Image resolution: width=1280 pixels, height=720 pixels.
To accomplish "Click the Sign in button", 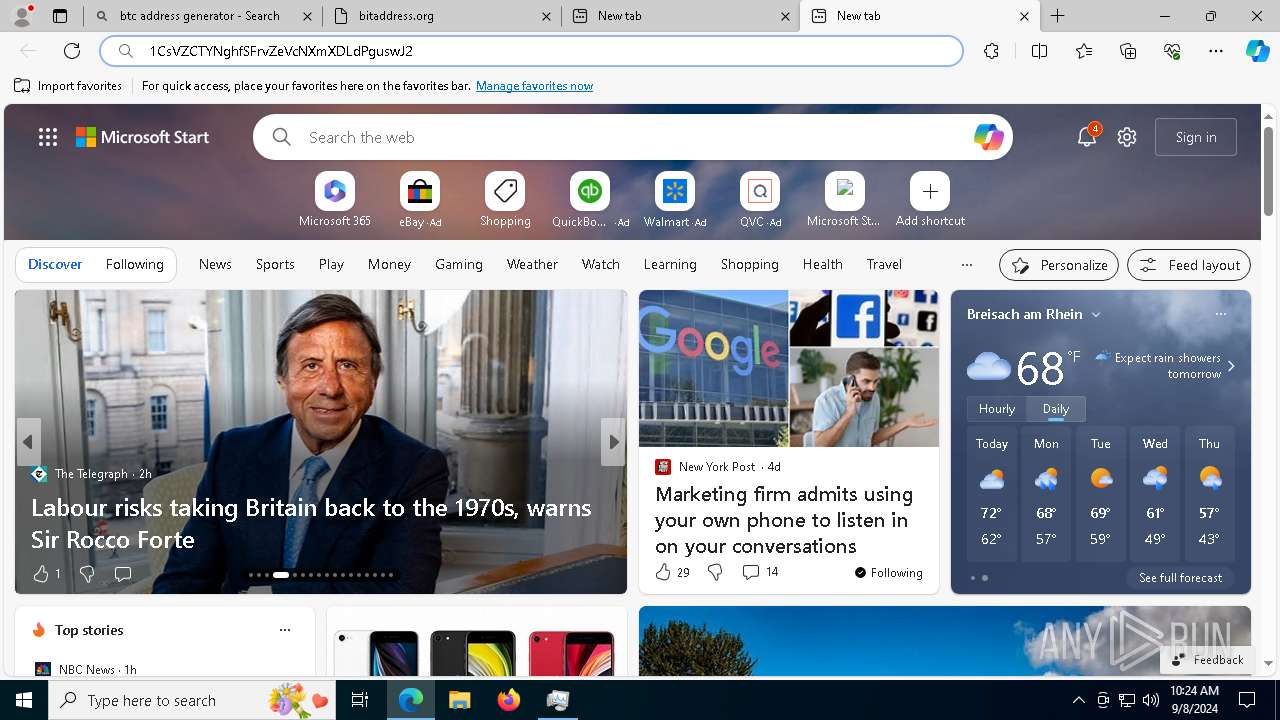I will coord(1196,137).
